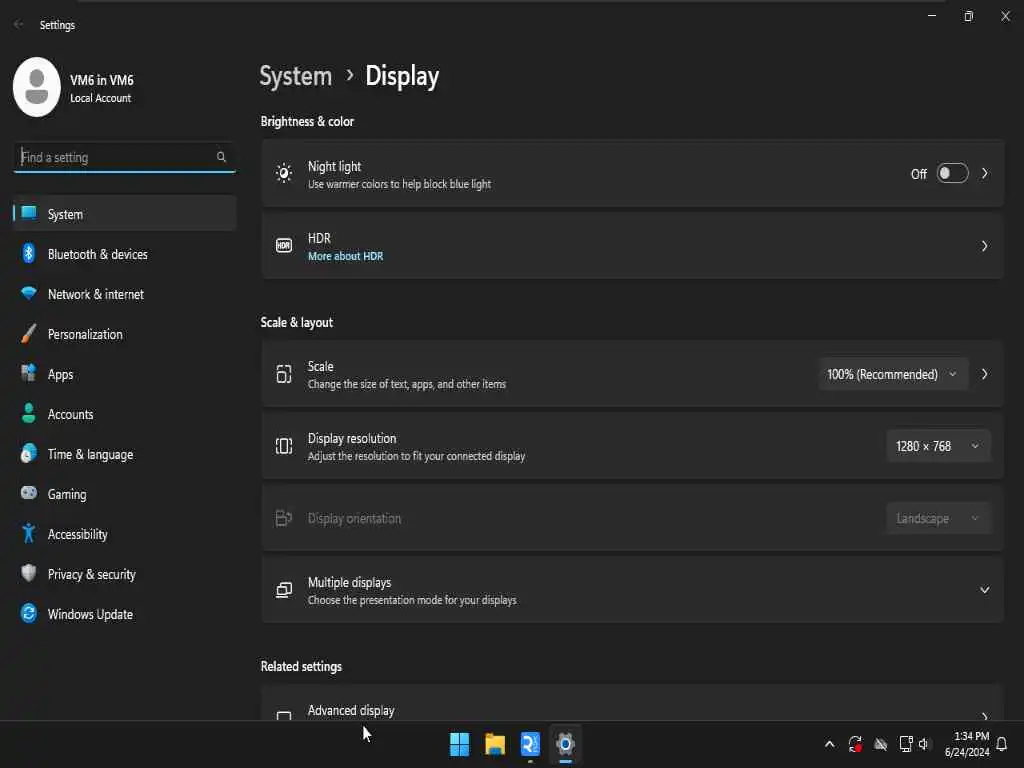The image size is (1024, 768).
Task: Go to Bluetooth & devices
Action: (124, 253)
